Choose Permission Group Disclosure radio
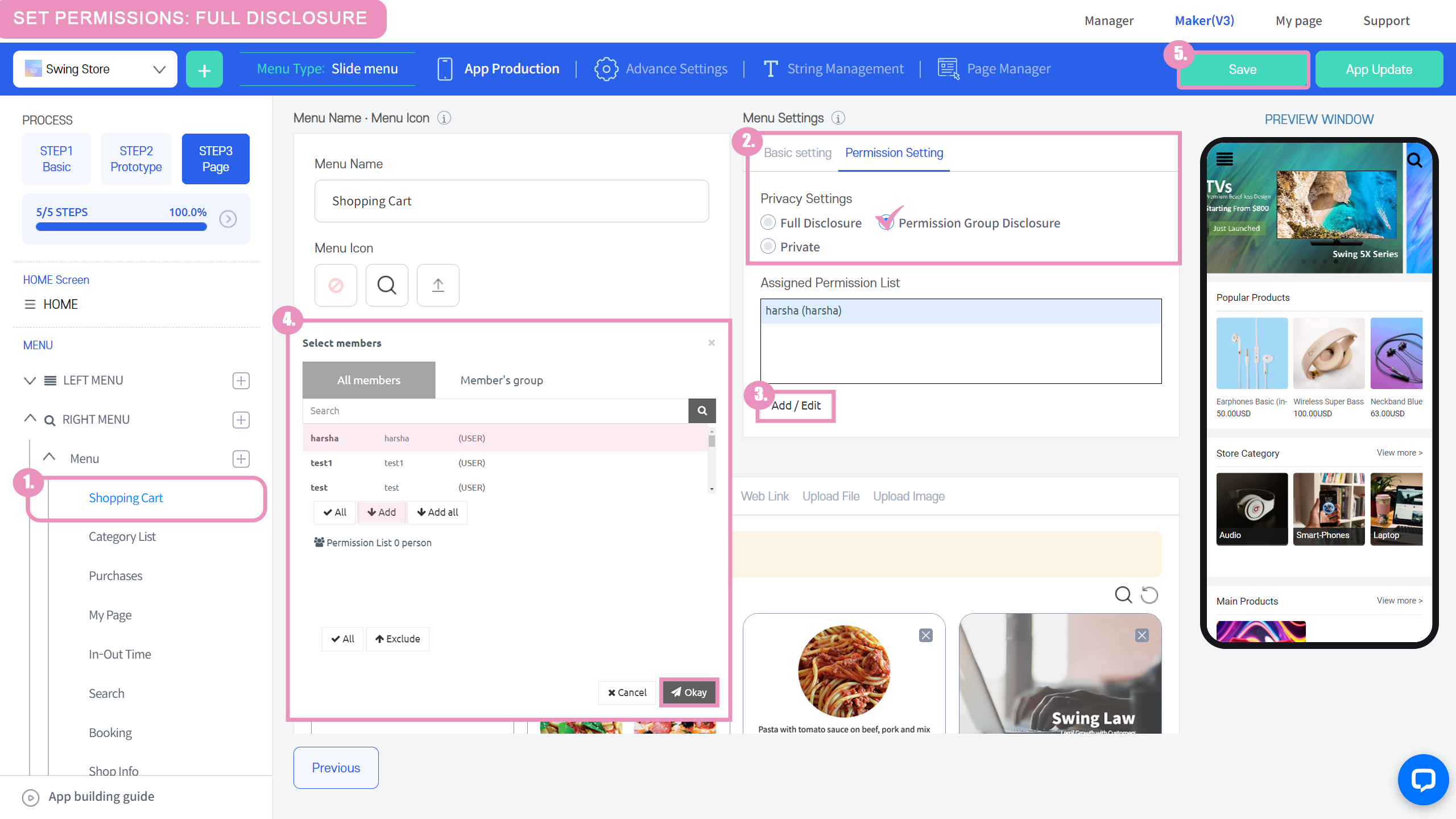The width and height of the screenshot is (1456, 819). point(886,222)
